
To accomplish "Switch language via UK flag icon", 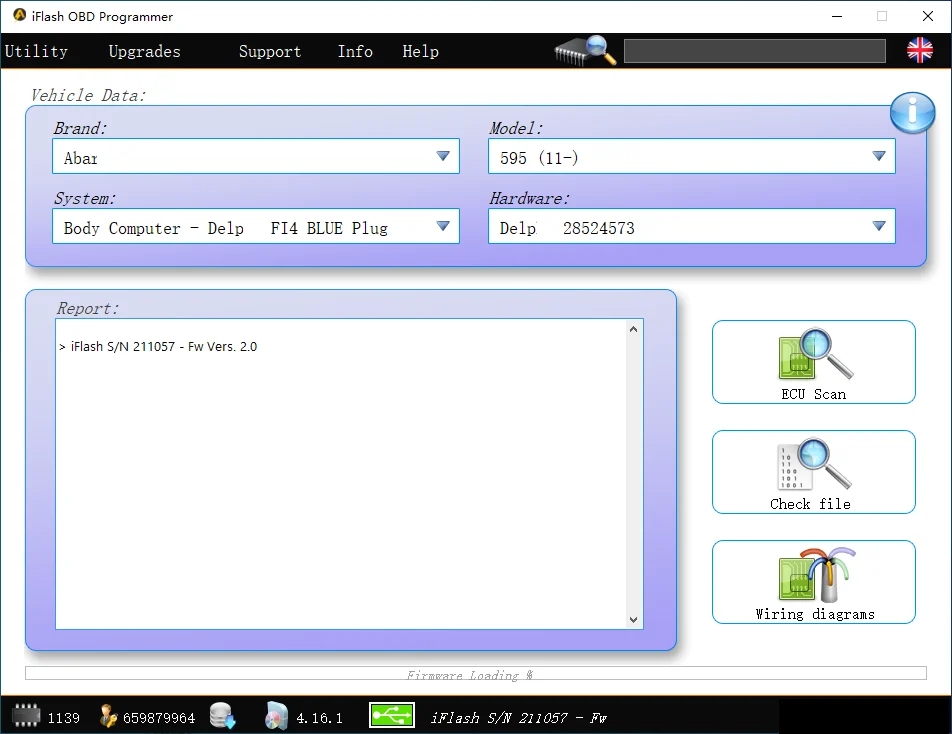I will pos(919,50).
